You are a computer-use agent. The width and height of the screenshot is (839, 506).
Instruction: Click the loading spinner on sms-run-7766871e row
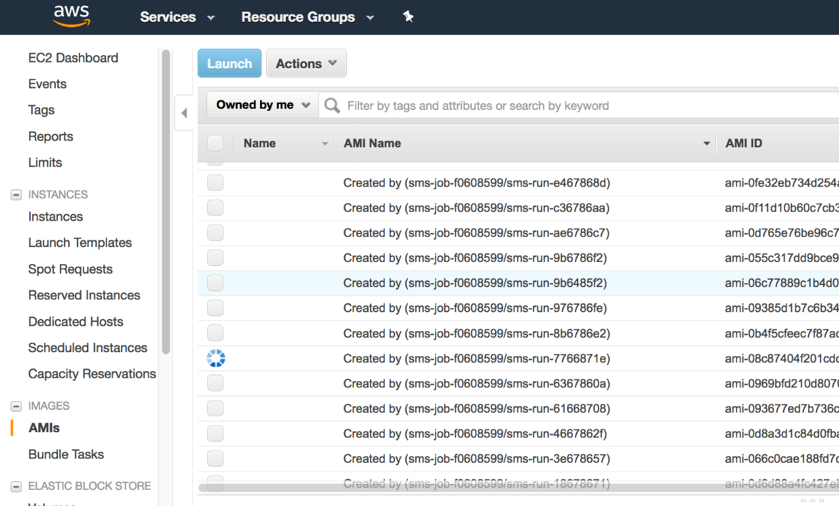pos(216,358)
